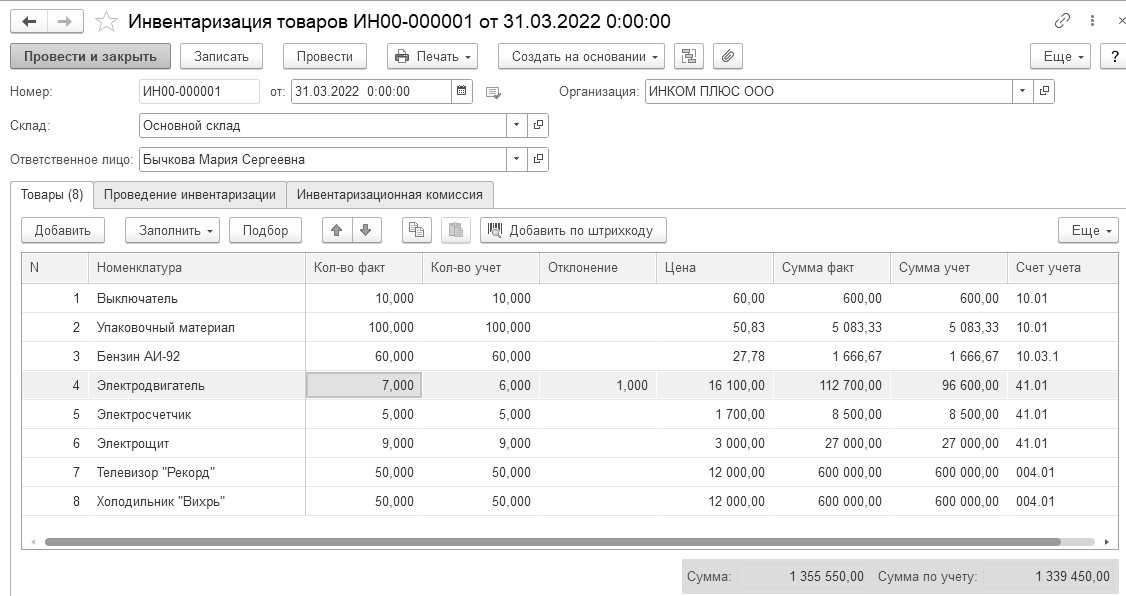
Task: Open document structure icon next to Создать на основании
Action: (689, 56)
